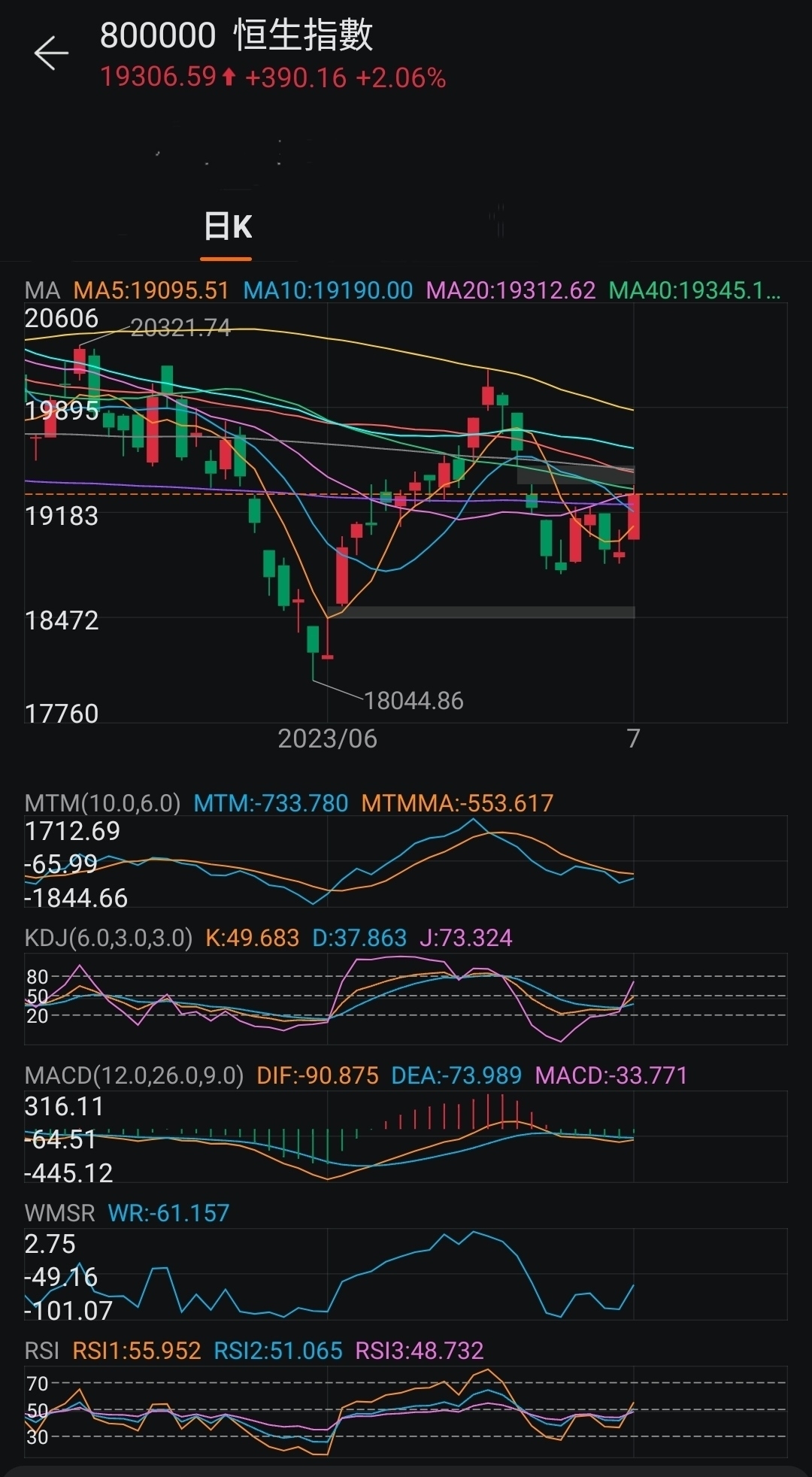Tap the truncated MA40 value
The width and height of the screenshot is (812, 1477).
pyautogui.click(x=695, y=290)
